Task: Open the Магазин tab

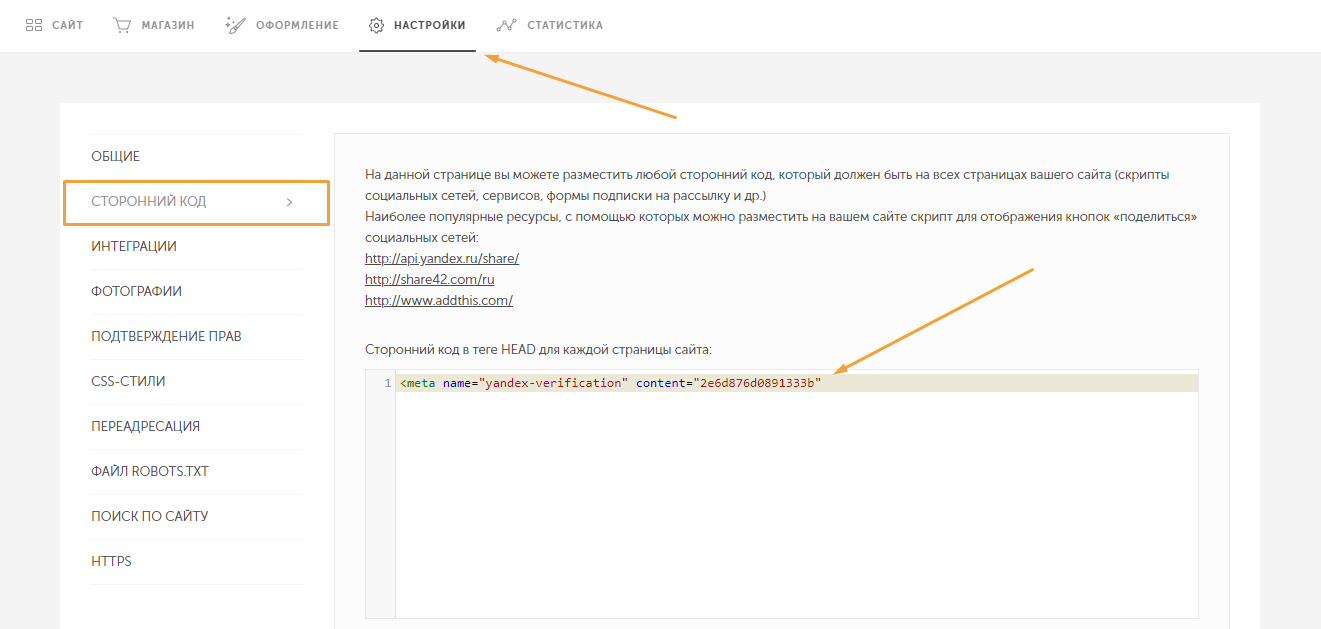Action: tap(154, 25)
